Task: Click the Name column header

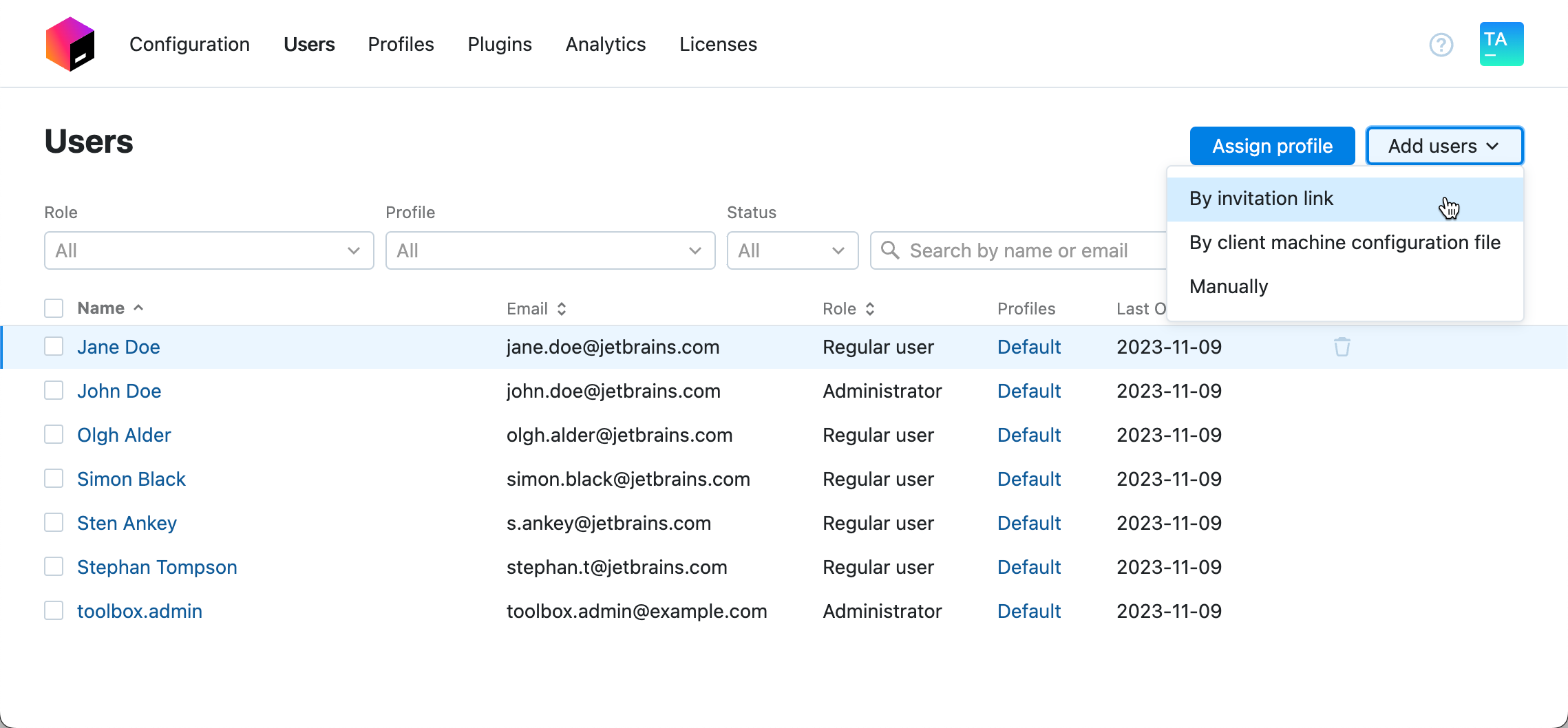Action: (100, 308)
